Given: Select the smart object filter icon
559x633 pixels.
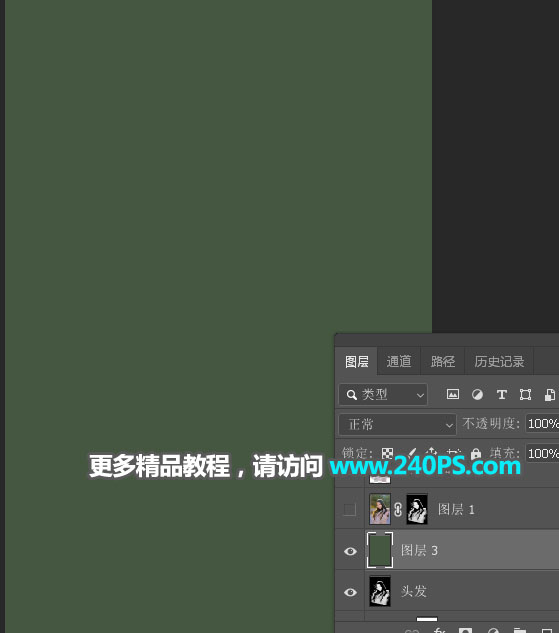Looking at the screenshot, I should 549,394.
